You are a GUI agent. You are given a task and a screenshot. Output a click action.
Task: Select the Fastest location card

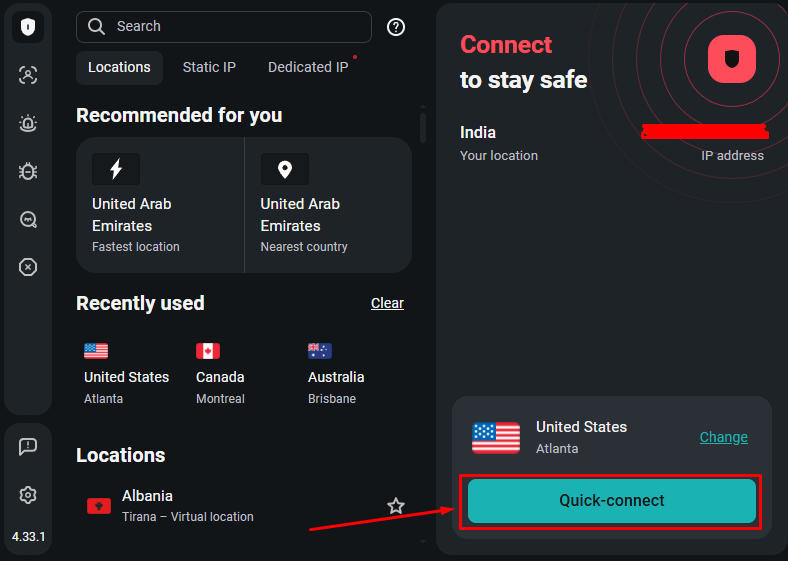pyautogui.click(x=160, y=205)
